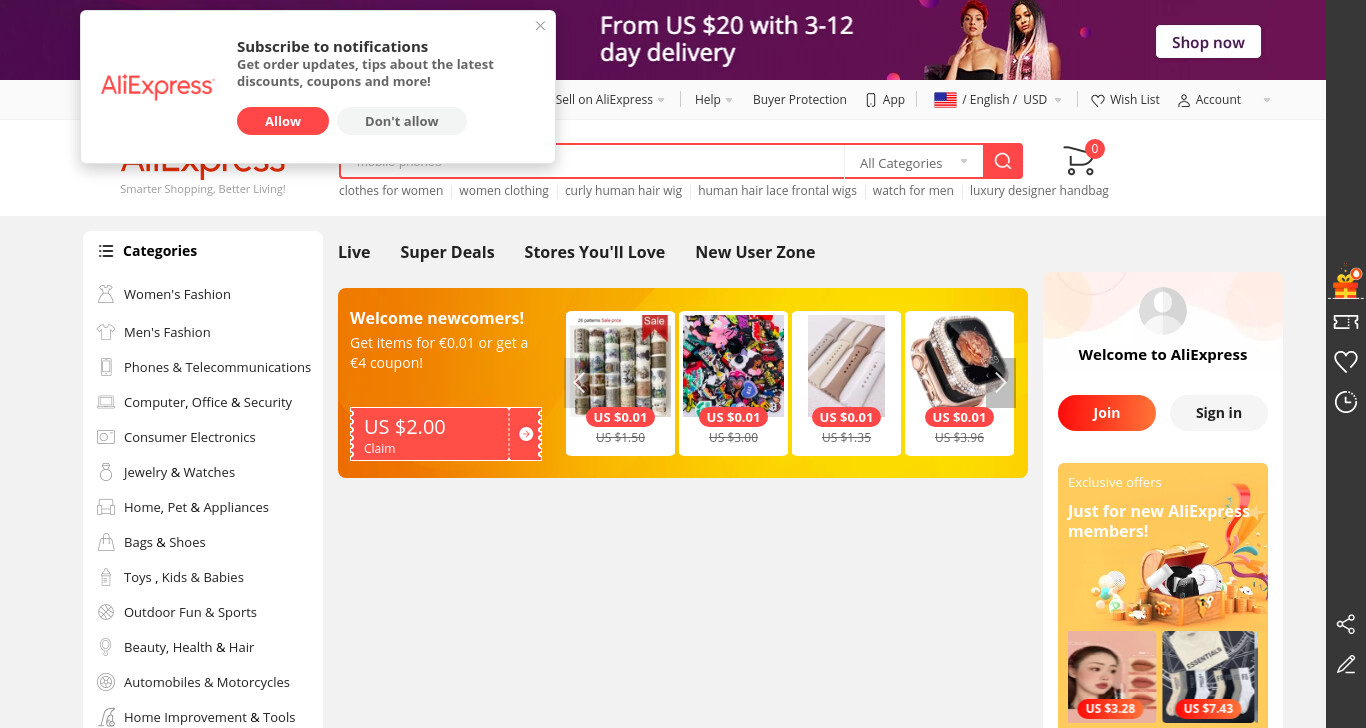
Task: Show next items in newcomer carousel
Action: pos(1001,383)
